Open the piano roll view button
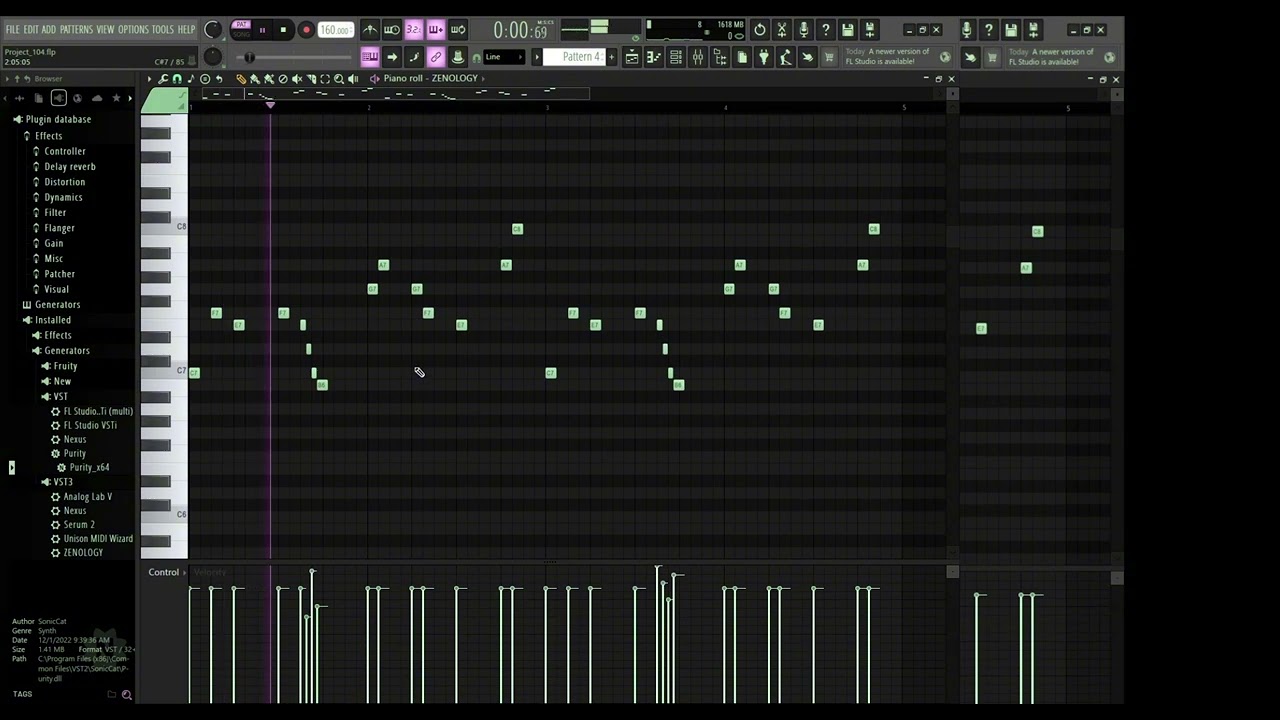Viewport: 1280px width, 720px height. pos(654,57)
